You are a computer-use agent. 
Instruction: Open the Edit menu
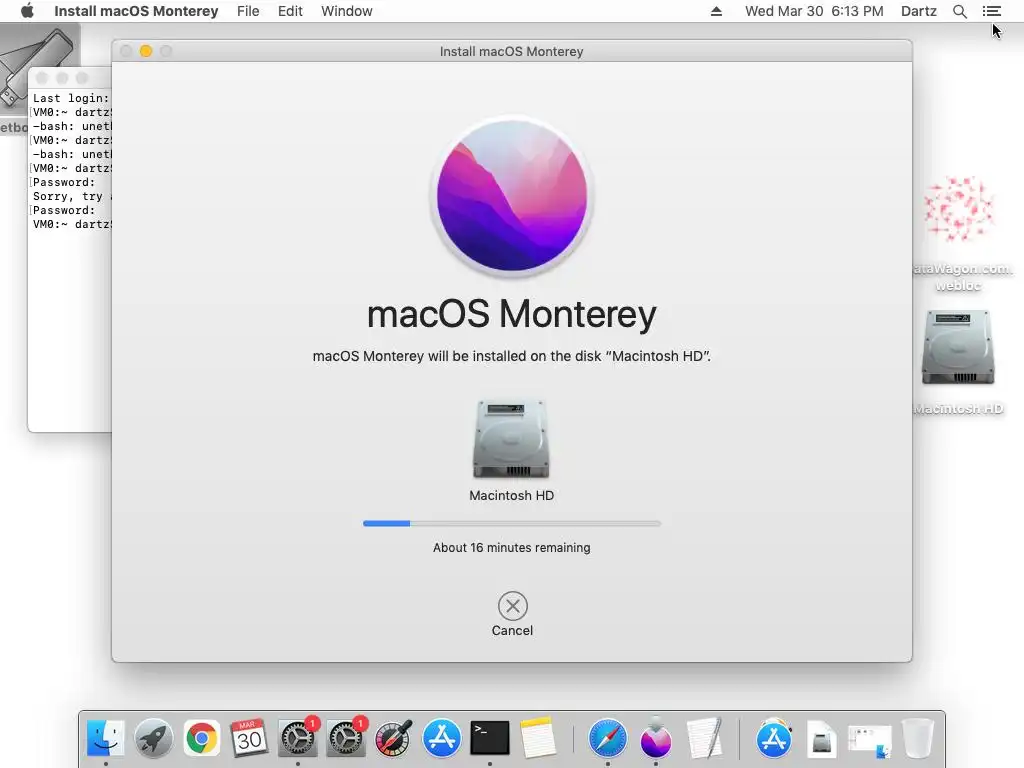(x=290, y=11)
